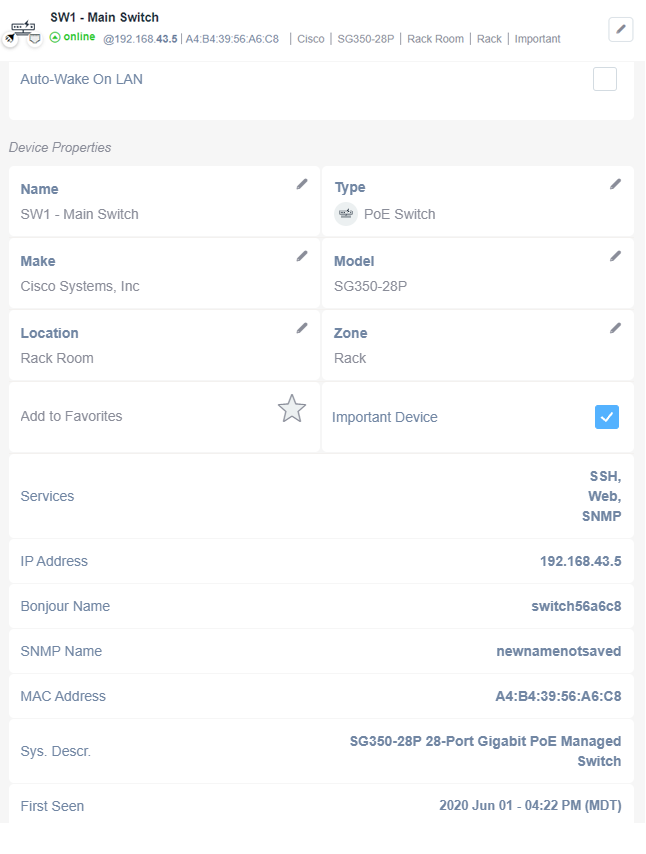Edit the Make property pencil icon
Screen dimensions: 646x854
(302, 256)
